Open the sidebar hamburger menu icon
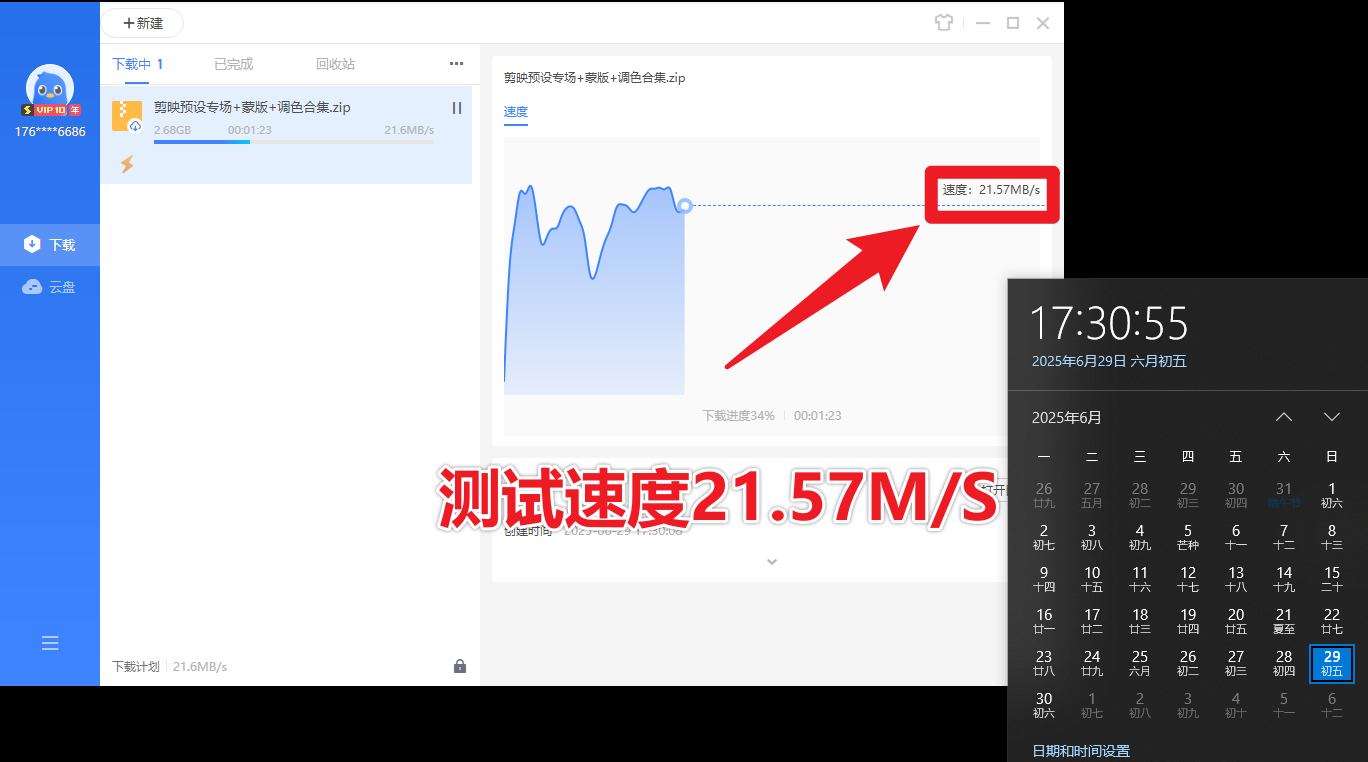1368x762 pixels. [50, 643]
